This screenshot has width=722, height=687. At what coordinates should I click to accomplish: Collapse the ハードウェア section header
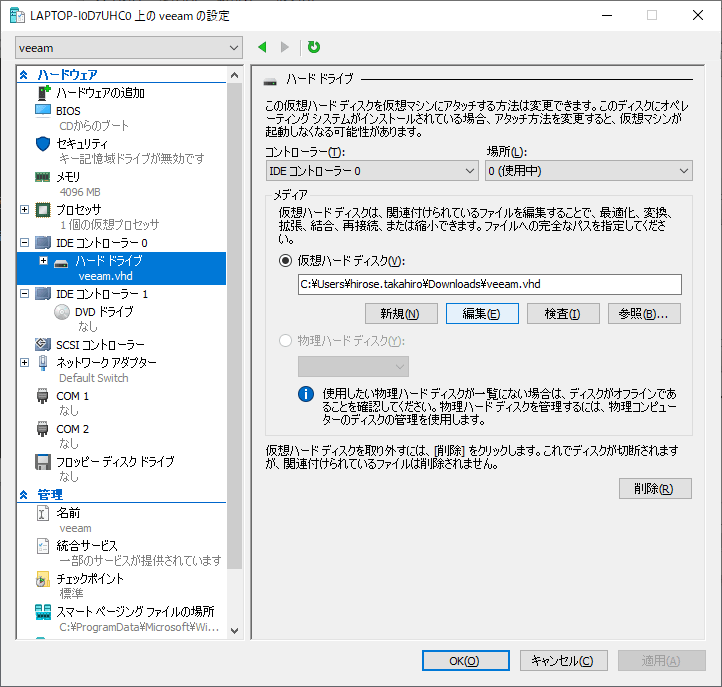point(24,75)
